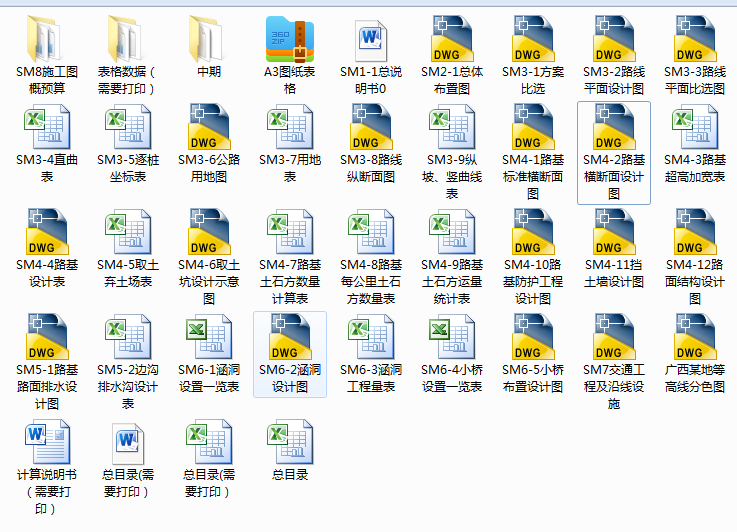Click the file name text A3图纸表格
The width and height of the screenshot is (737, 532).
[290, 80]
